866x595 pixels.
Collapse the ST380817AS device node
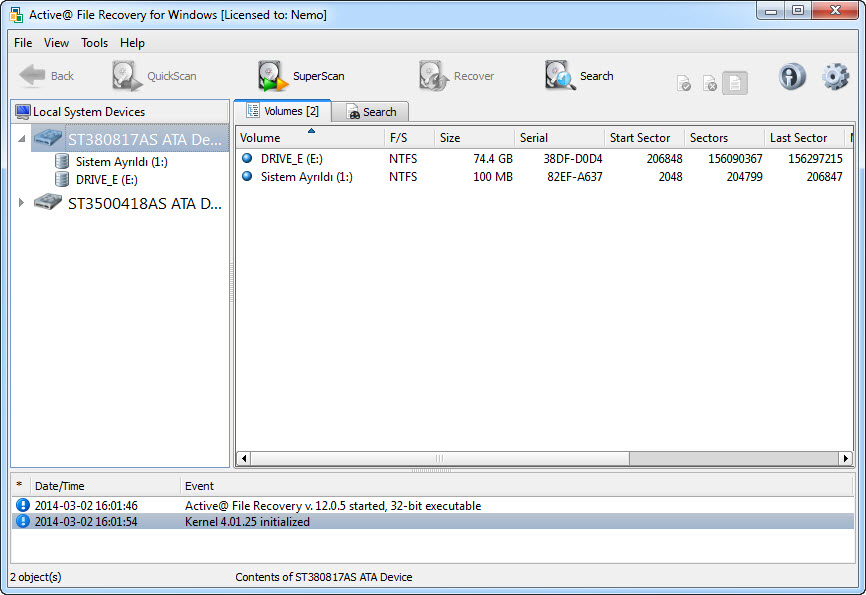[x=22, y=139]
